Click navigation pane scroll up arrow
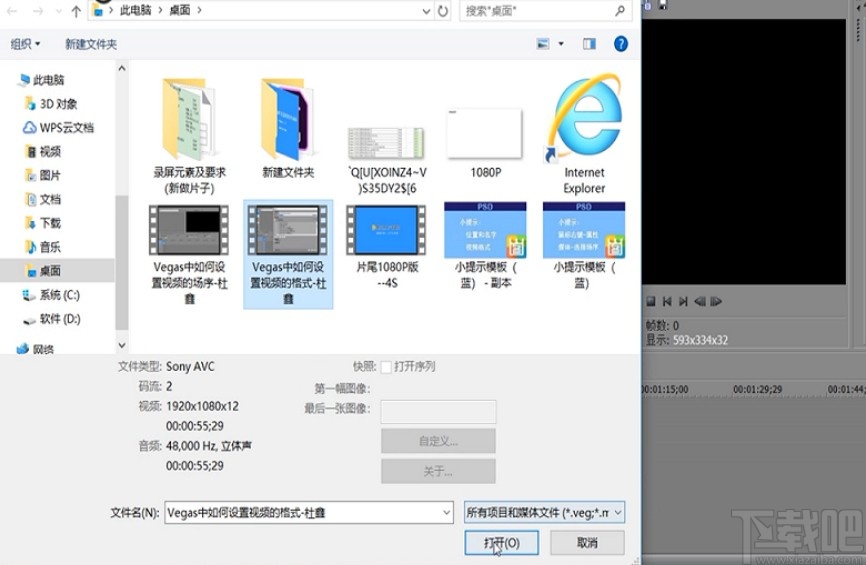 pos(122,68)
